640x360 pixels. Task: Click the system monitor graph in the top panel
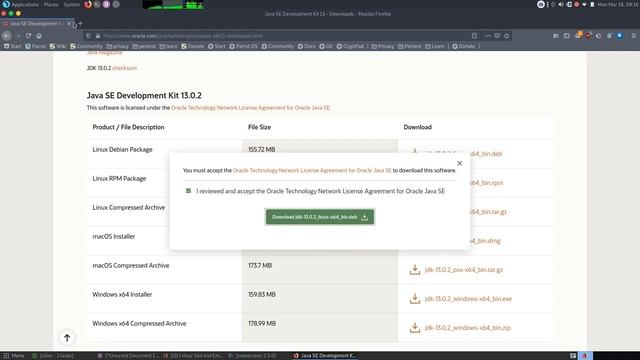pos(173,5)
